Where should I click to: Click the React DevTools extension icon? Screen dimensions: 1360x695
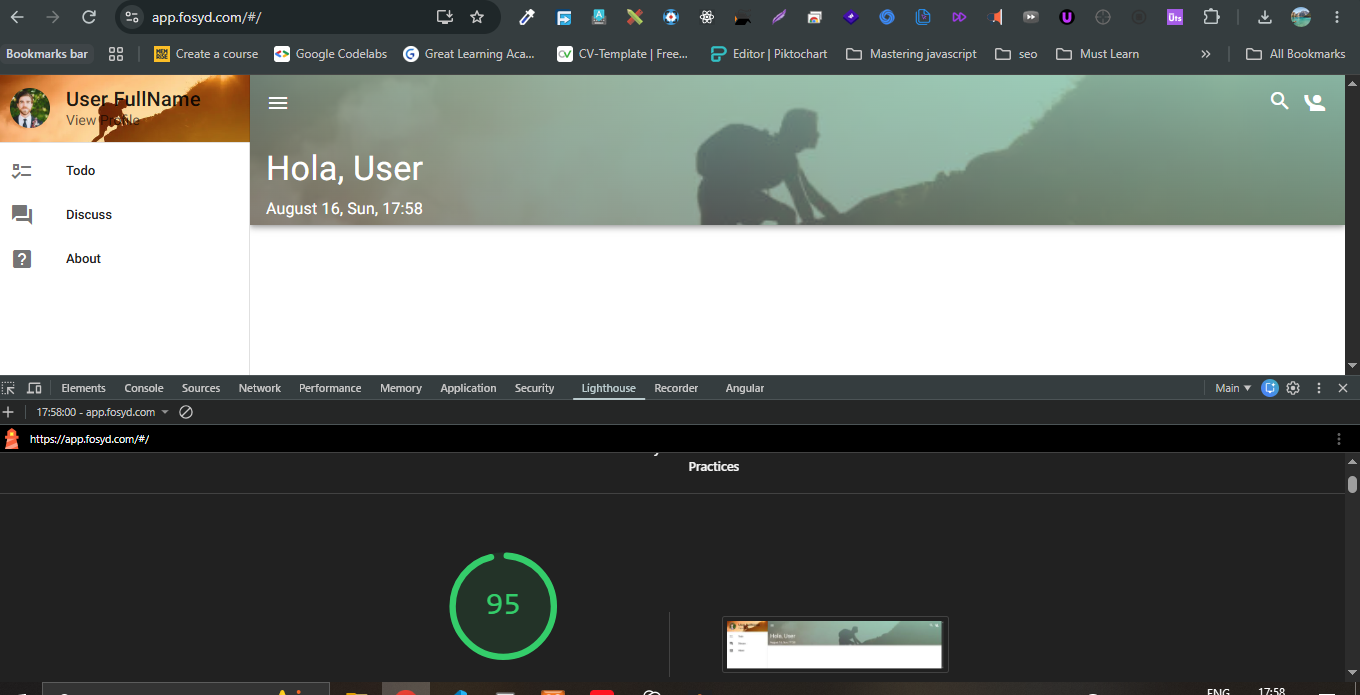[707, 17]
